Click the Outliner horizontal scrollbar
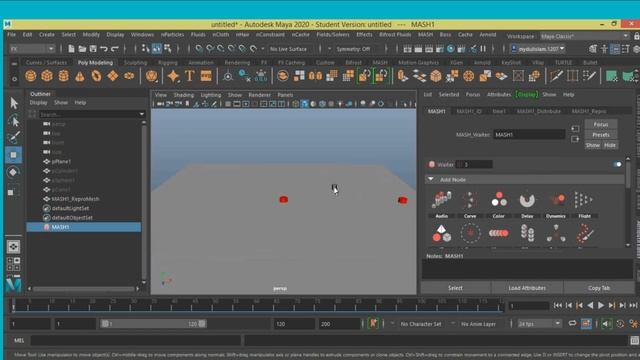Screen dimensions: 640x360 pos(83,289)
